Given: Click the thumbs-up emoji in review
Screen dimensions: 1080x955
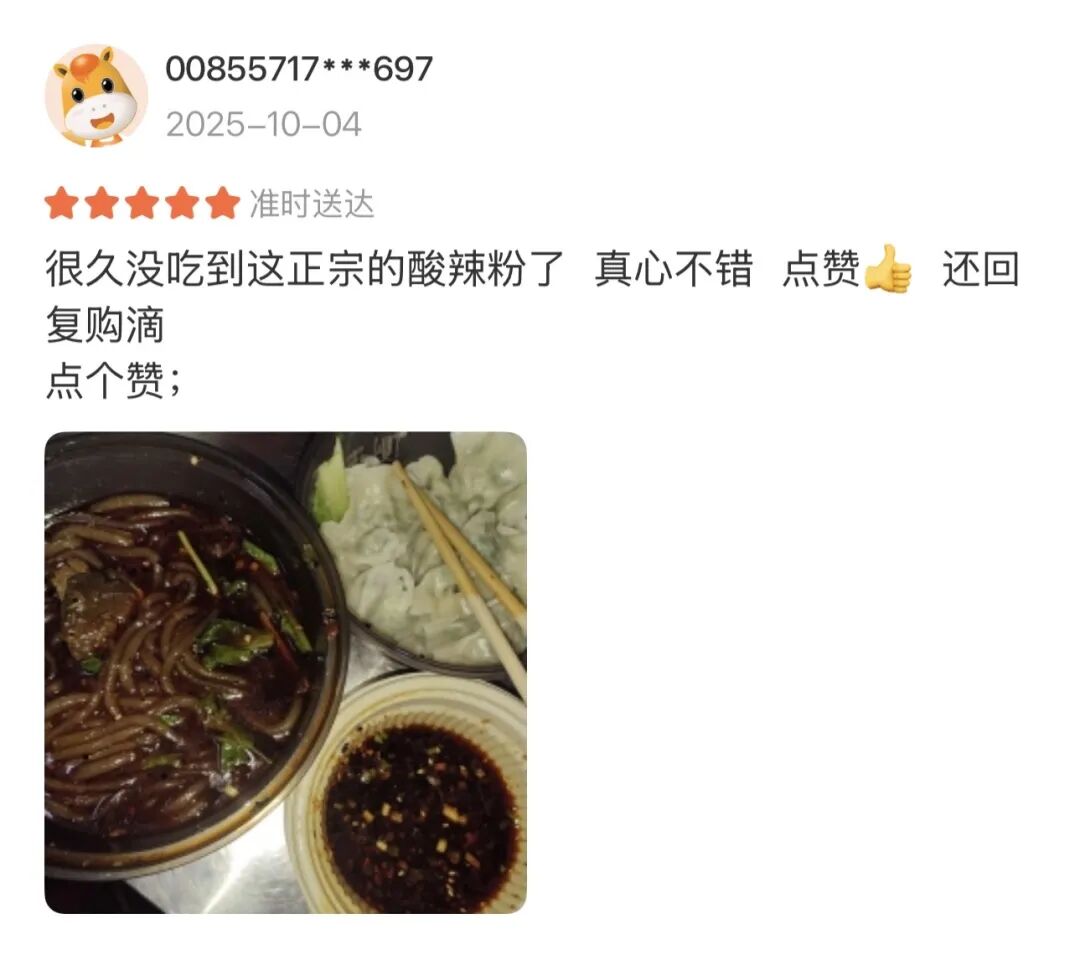Looking at the screenshot, I should click(889, 269).
